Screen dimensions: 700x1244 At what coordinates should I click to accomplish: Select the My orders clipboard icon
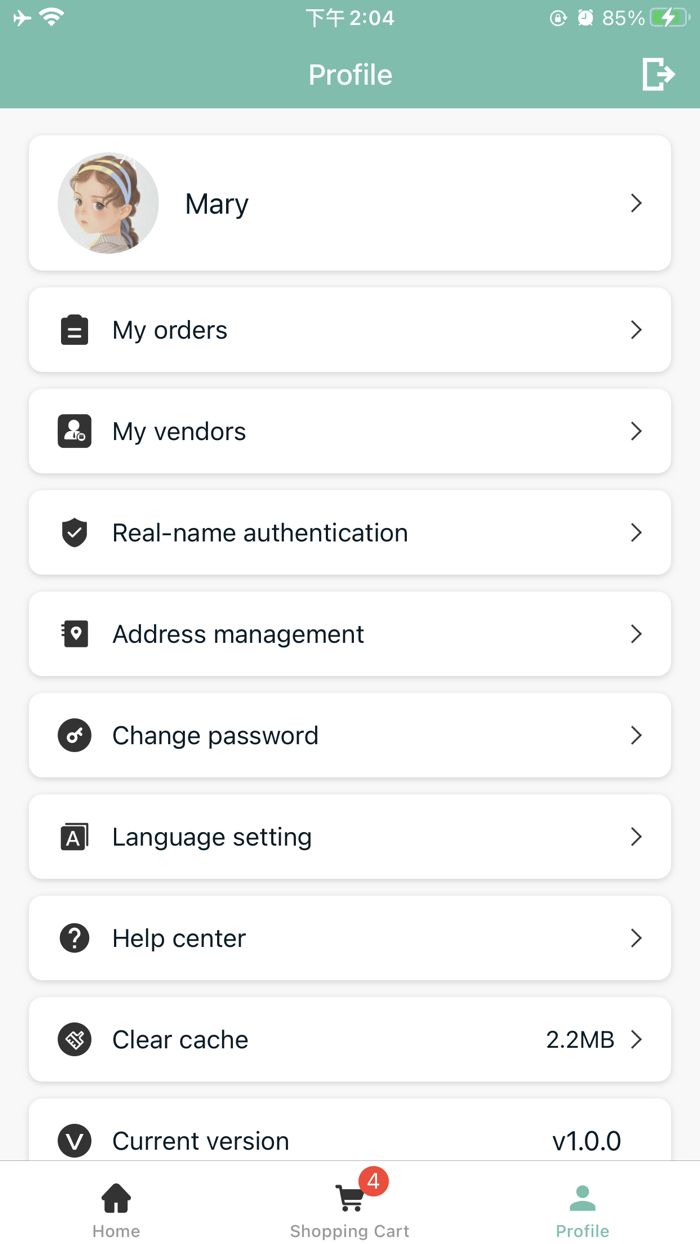click(74, 330)
